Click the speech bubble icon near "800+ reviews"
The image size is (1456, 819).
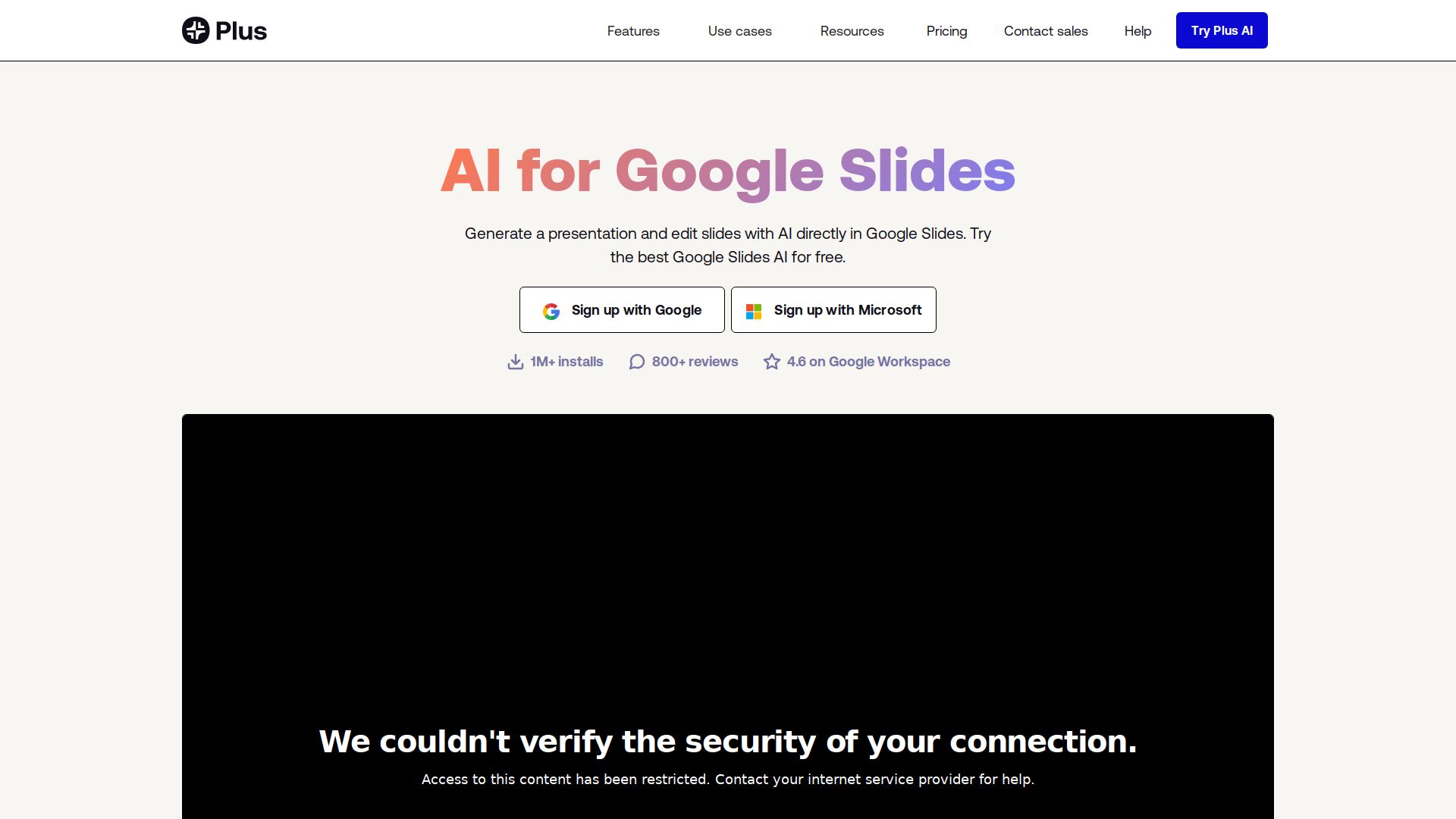[636, 362]
